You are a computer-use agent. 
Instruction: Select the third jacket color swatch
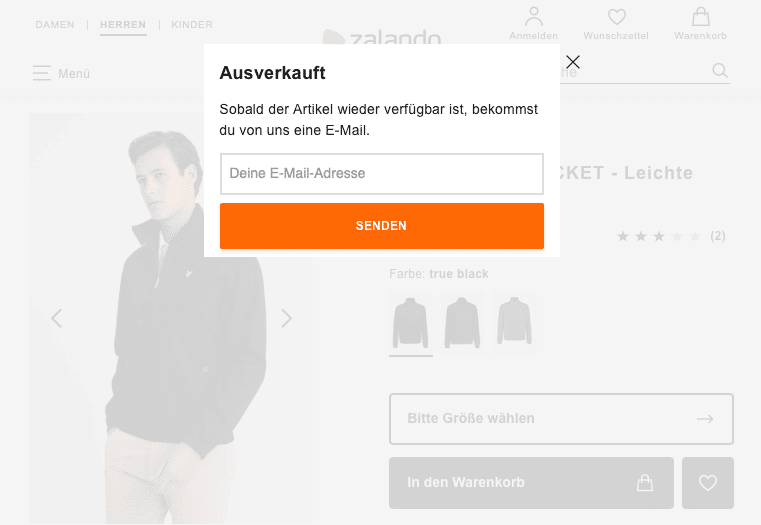pyautogui.click(x=514, y=322)
